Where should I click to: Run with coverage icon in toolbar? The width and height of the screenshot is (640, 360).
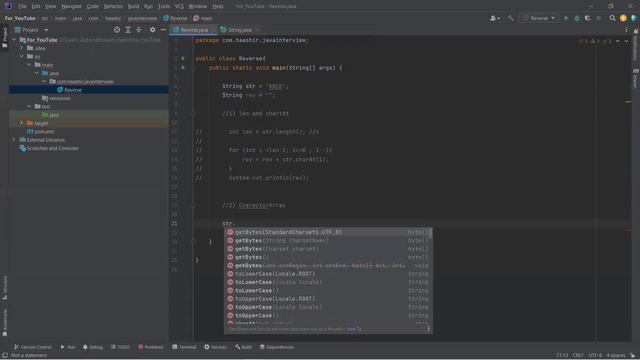click(587, 18)
